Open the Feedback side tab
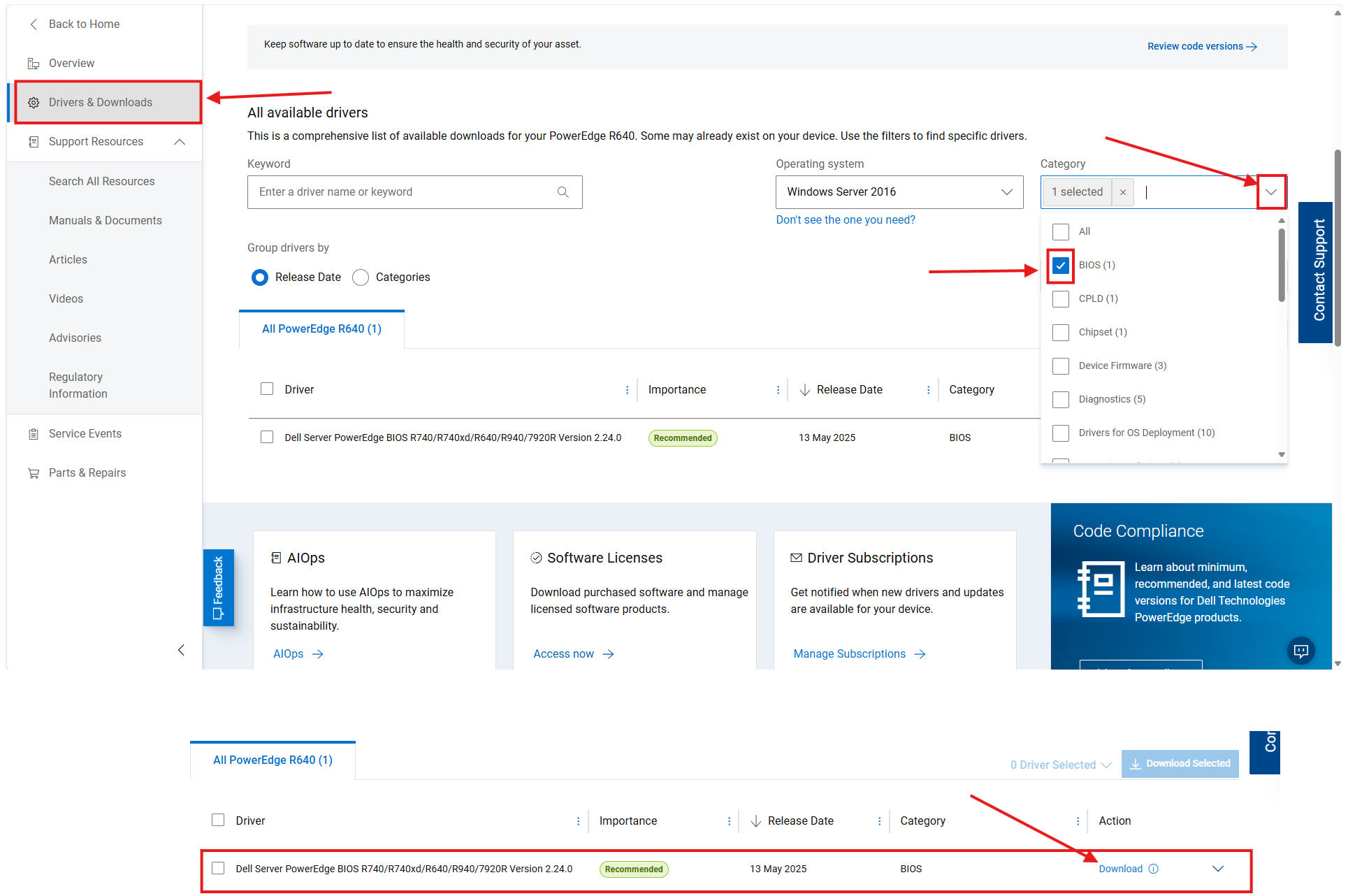Image resolution: width=1348 pixels, height=896 pixels. (x=218, y=587)
